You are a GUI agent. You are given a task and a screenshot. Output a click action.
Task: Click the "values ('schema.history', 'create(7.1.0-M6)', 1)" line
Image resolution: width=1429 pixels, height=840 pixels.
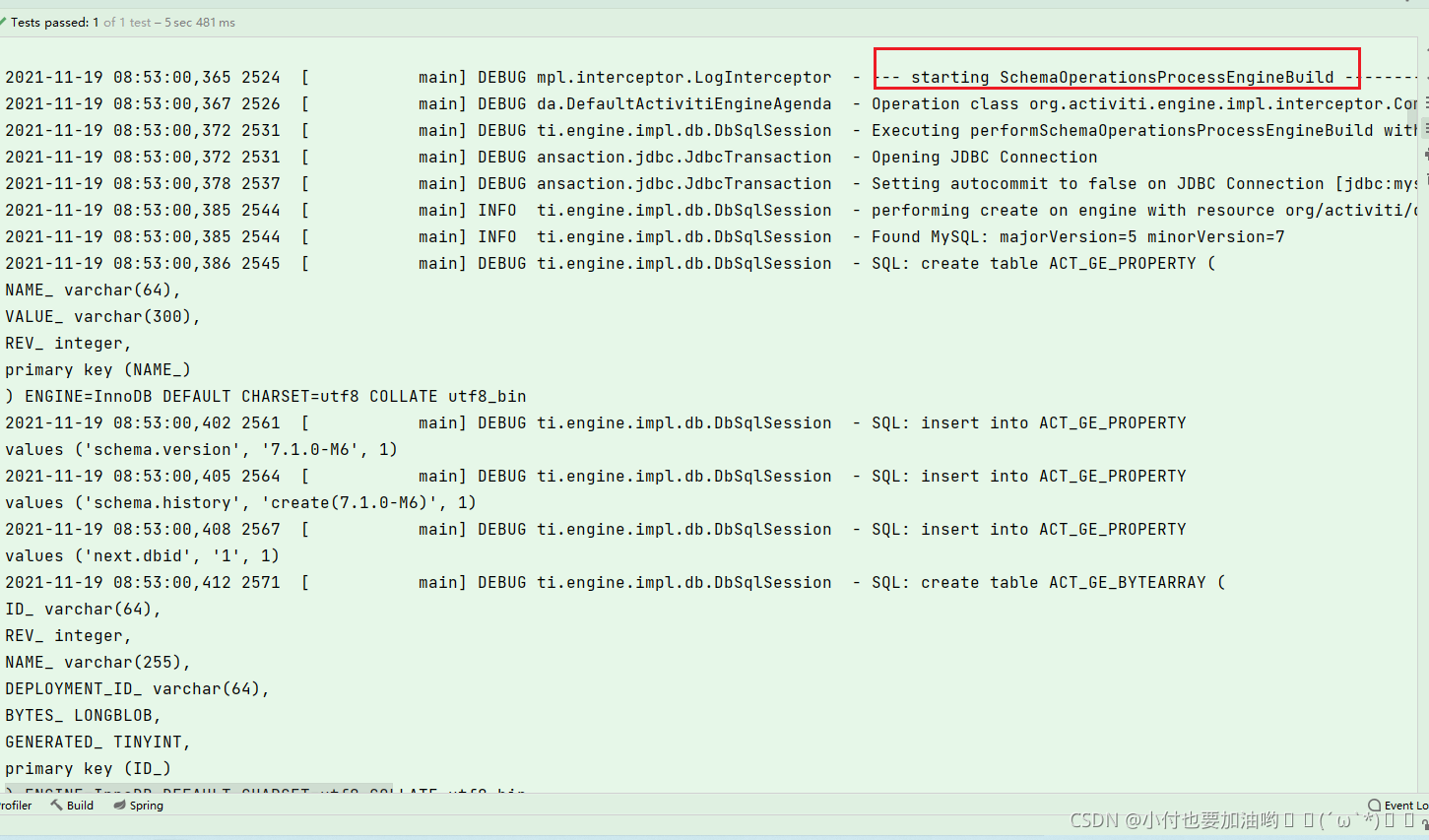[240, 502]
